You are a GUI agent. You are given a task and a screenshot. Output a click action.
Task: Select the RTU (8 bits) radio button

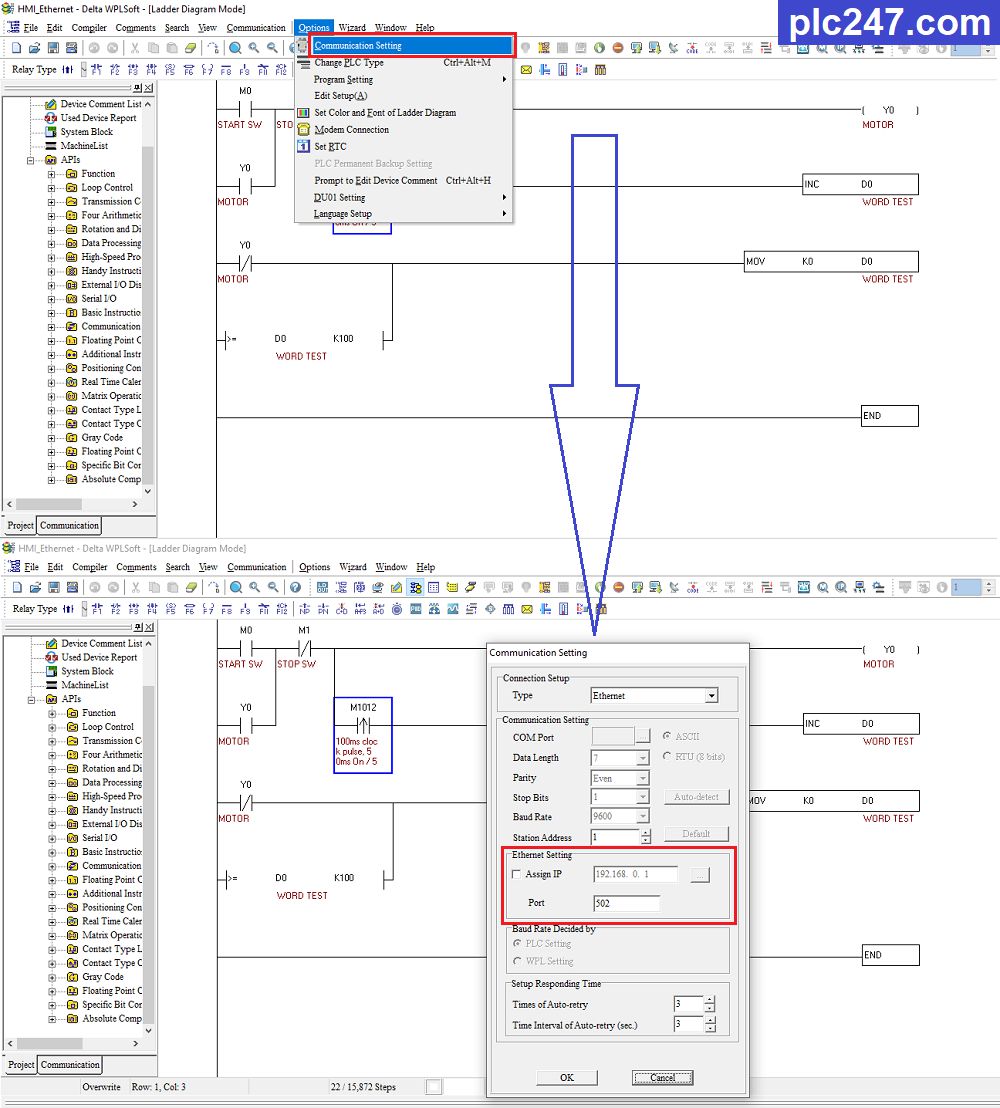pyautogui.click(x=666, y=757)
